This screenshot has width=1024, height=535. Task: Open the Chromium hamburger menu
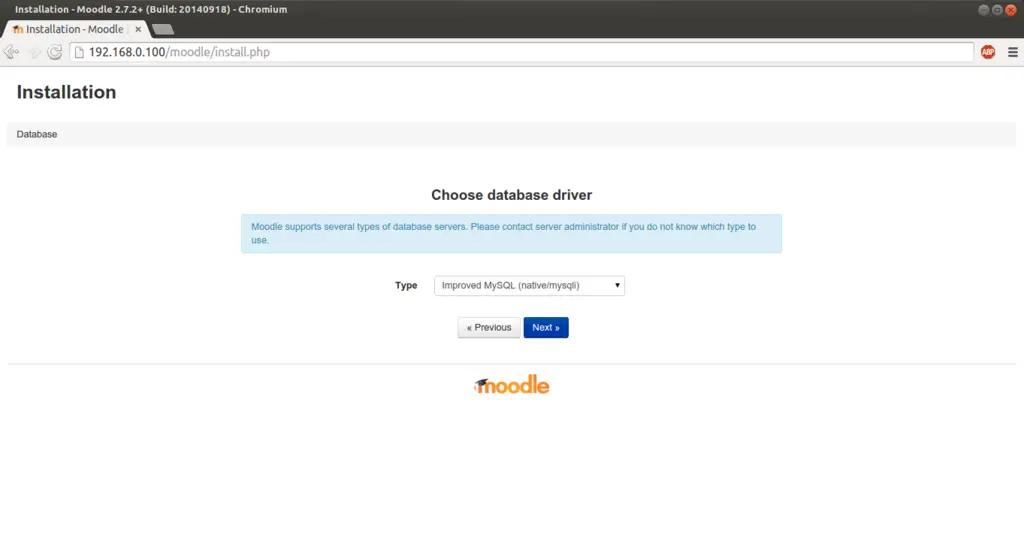[x=1013, y=52]
